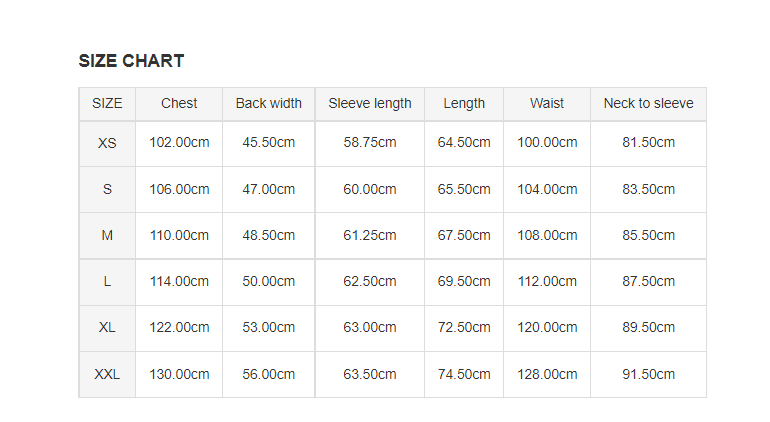
Task: Select the Chest column header
Action: pyautogui.click(x=179, y=104)
